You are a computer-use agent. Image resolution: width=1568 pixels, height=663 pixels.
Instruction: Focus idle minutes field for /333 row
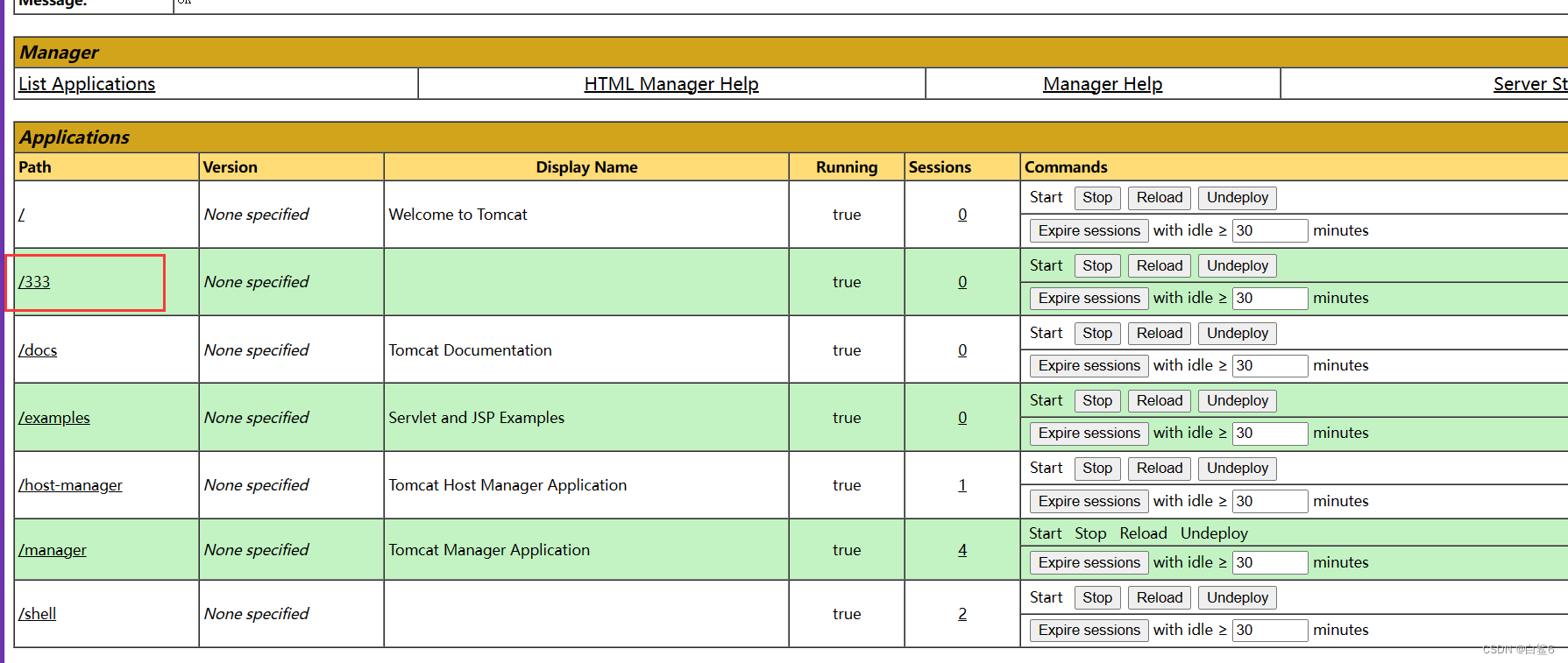1270,299
